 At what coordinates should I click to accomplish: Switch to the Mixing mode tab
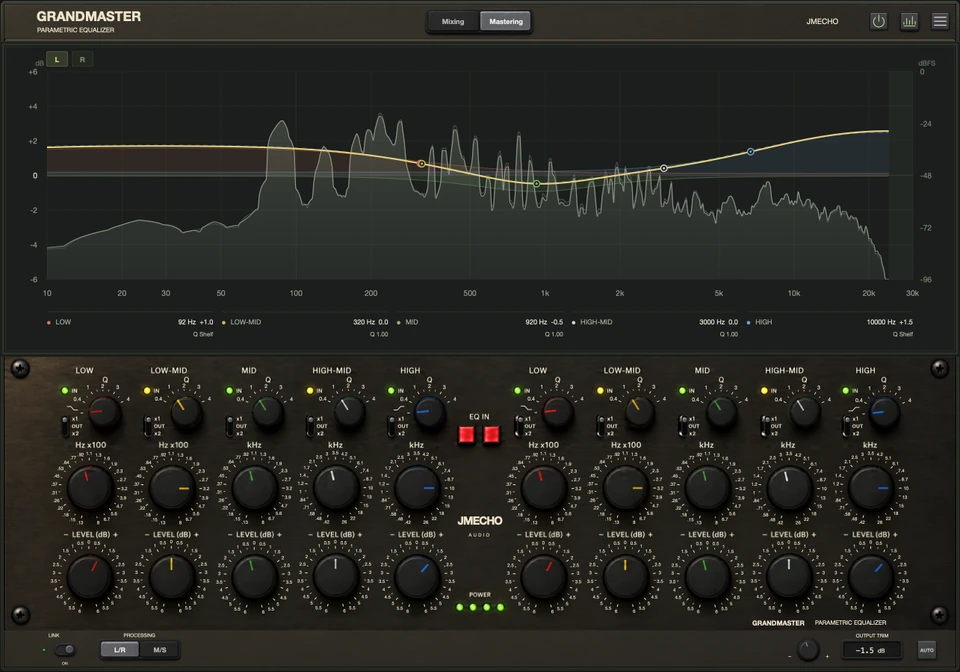[453, 21]
